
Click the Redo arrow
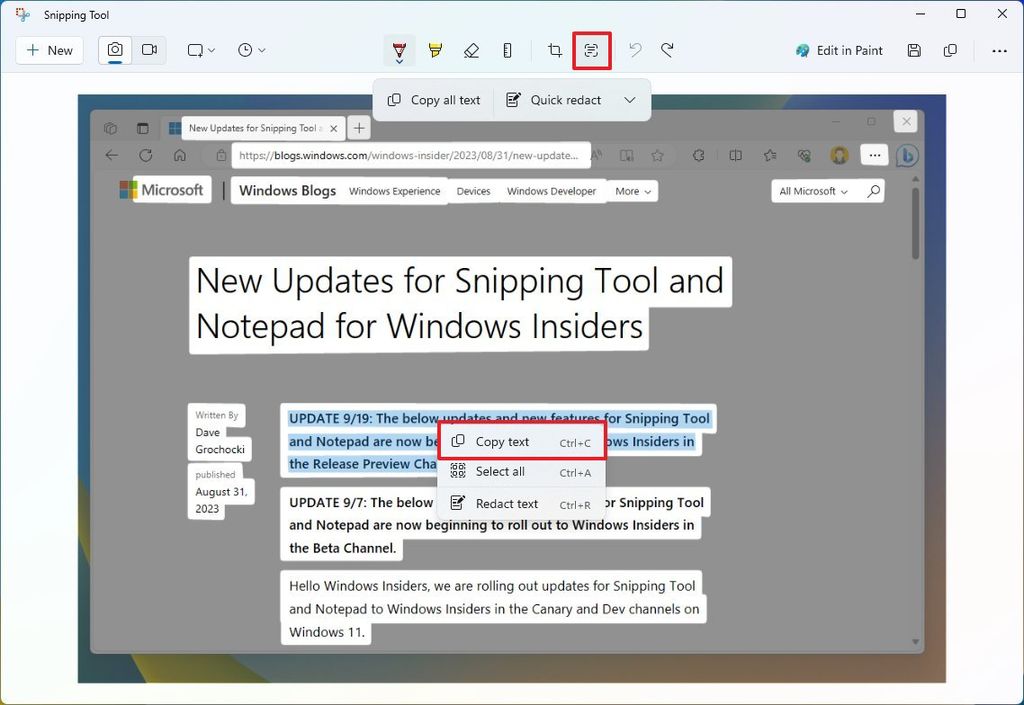[667, 50]
